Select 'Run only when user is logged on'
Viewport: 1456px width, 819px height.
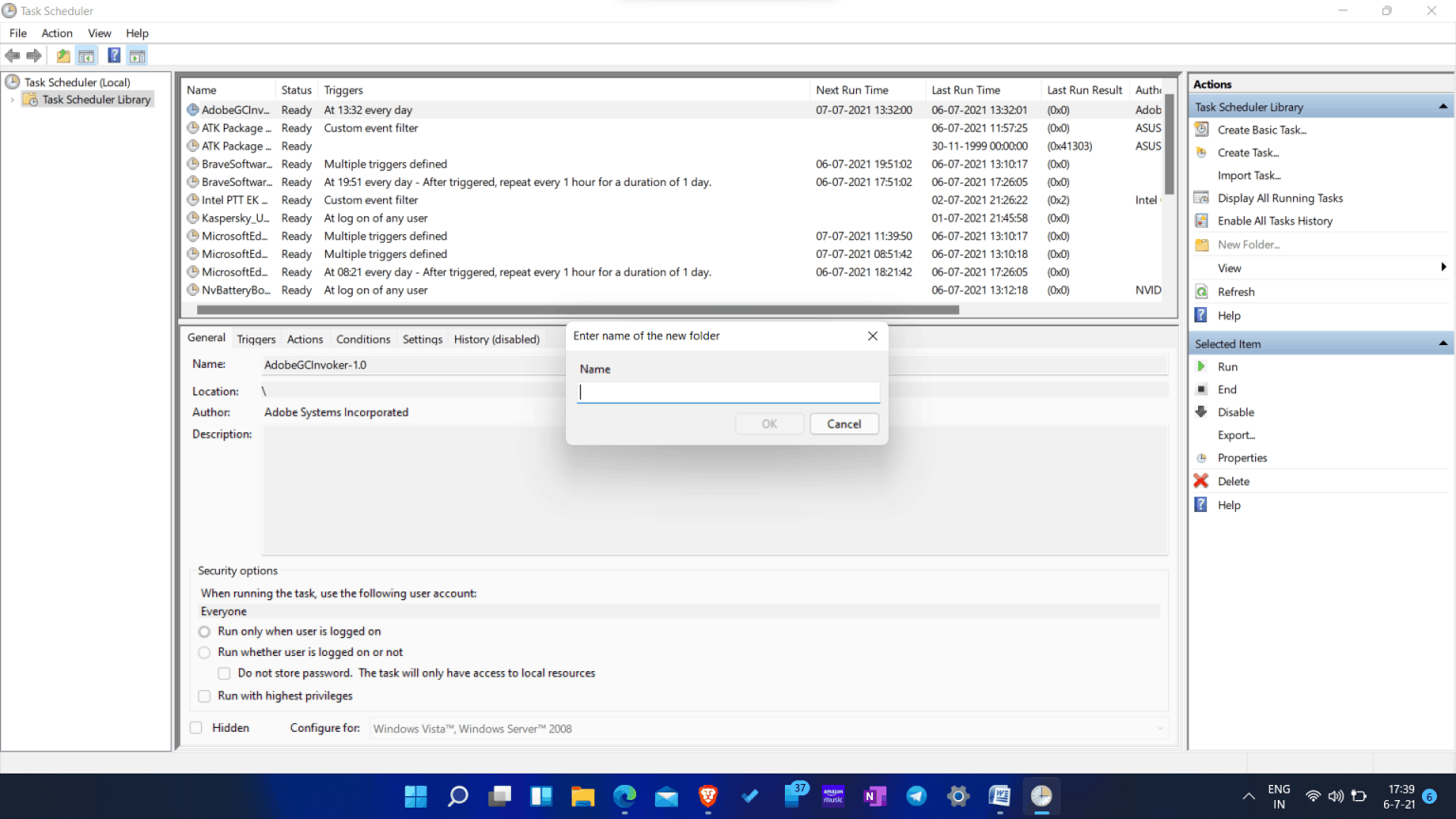[205, 632]
